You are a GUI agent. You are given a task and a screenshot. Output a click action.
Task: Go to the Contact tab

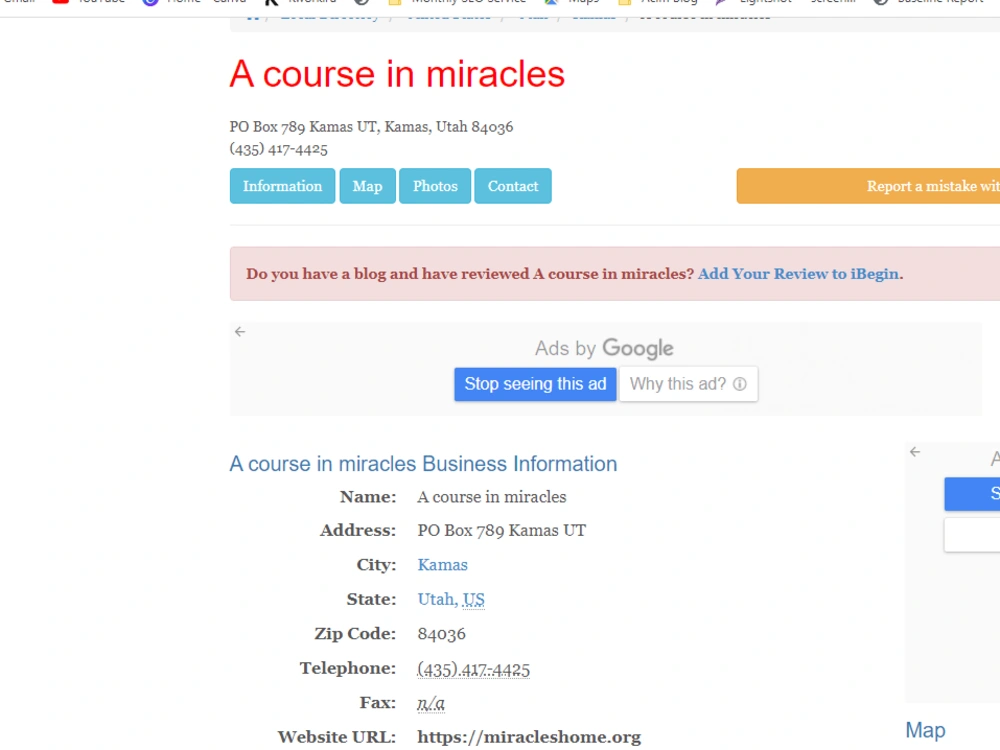[513, 186]
